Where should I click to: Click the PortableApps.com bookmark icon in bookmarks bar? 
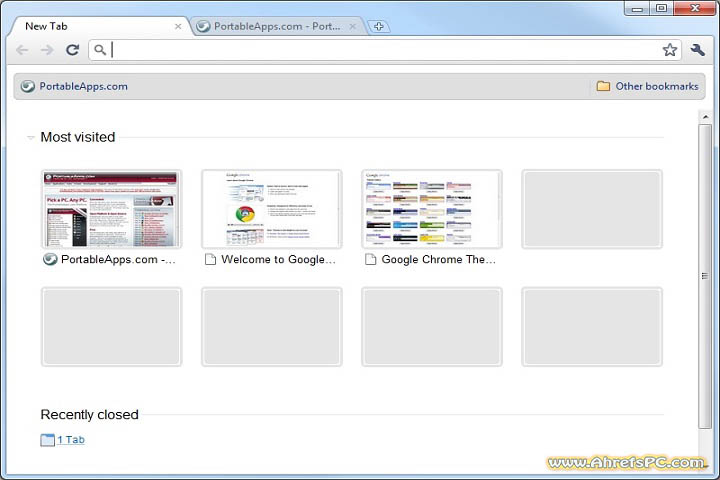point(28,86)
